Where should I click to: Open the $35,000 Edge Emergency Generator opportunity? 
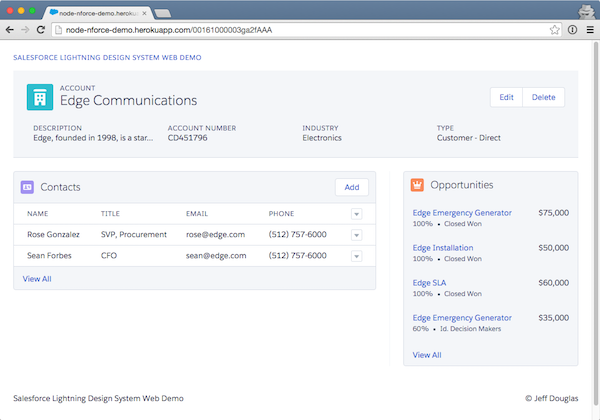coord(462,318)
